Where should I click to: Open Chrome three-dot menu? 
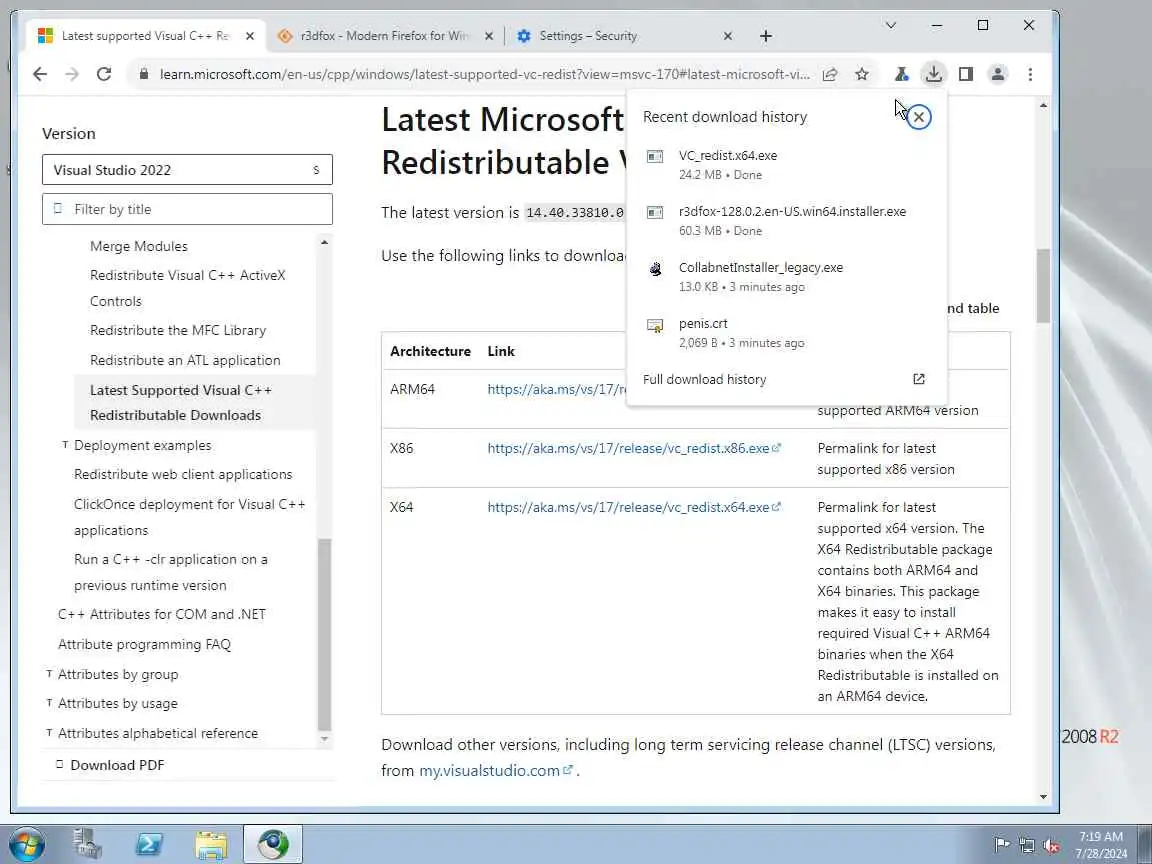click(1030, 74)
